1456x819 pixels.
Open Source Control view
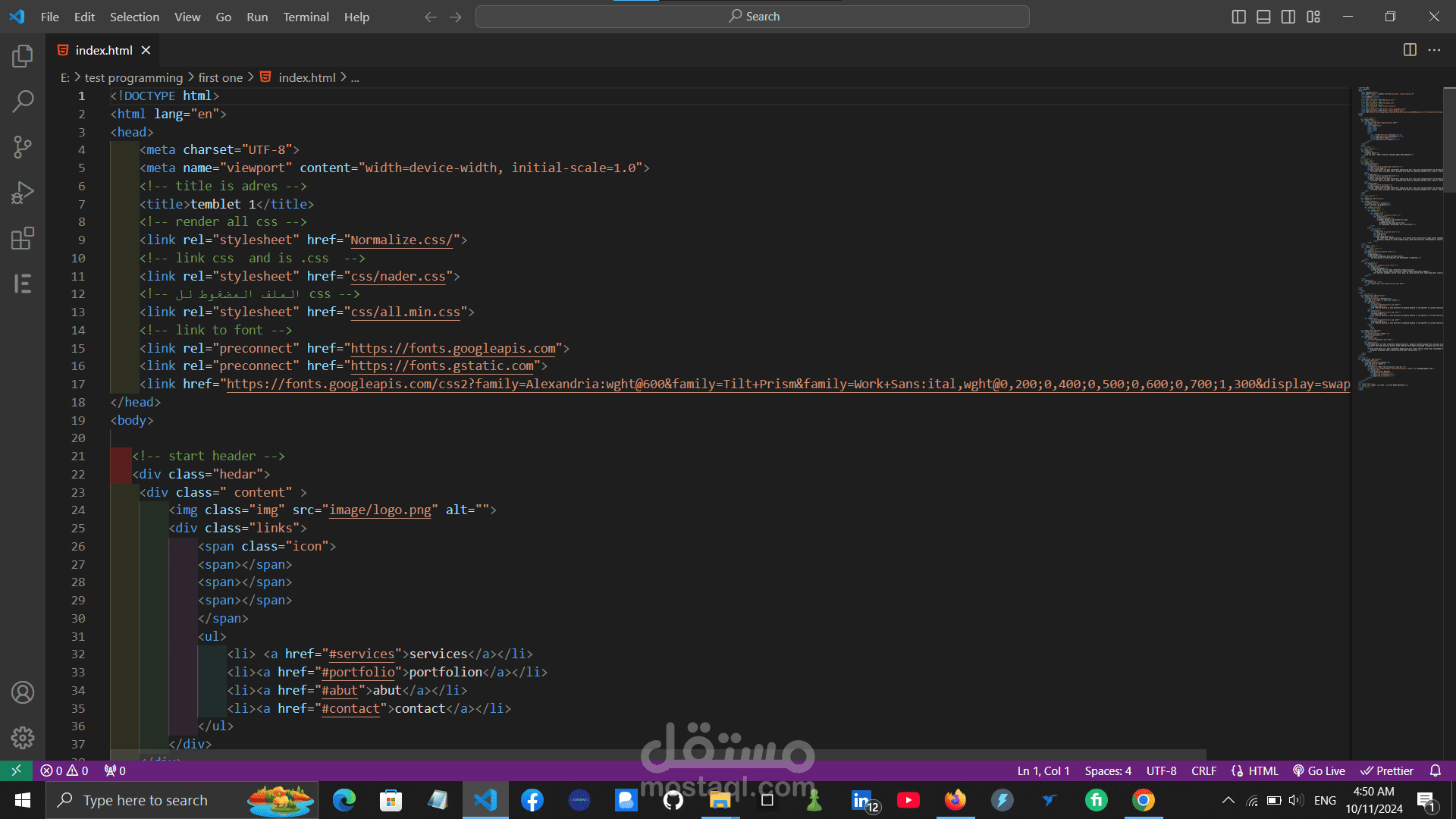(23, 146)
